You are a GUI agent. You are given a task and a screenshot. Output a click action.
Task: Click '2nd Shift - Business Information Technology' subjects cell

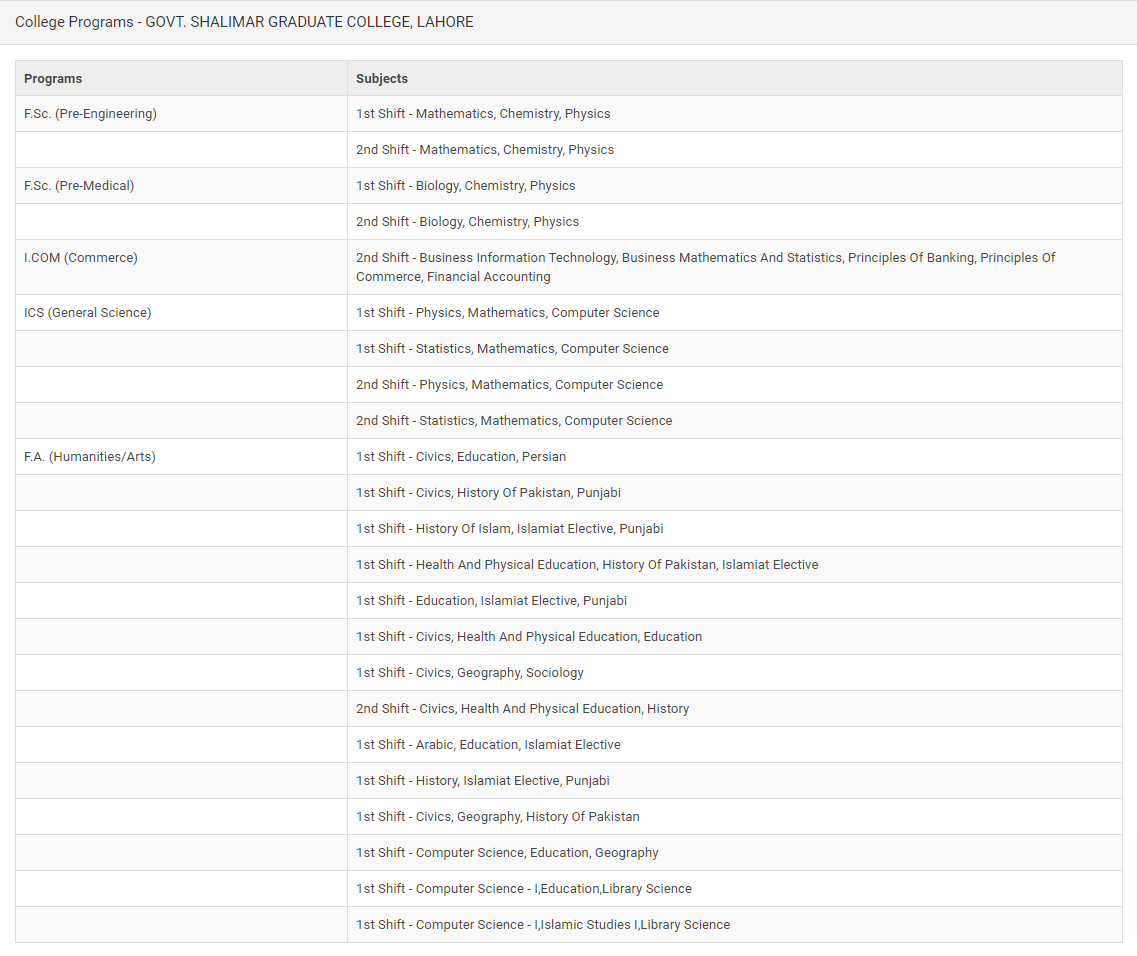(x=735, y=267)
